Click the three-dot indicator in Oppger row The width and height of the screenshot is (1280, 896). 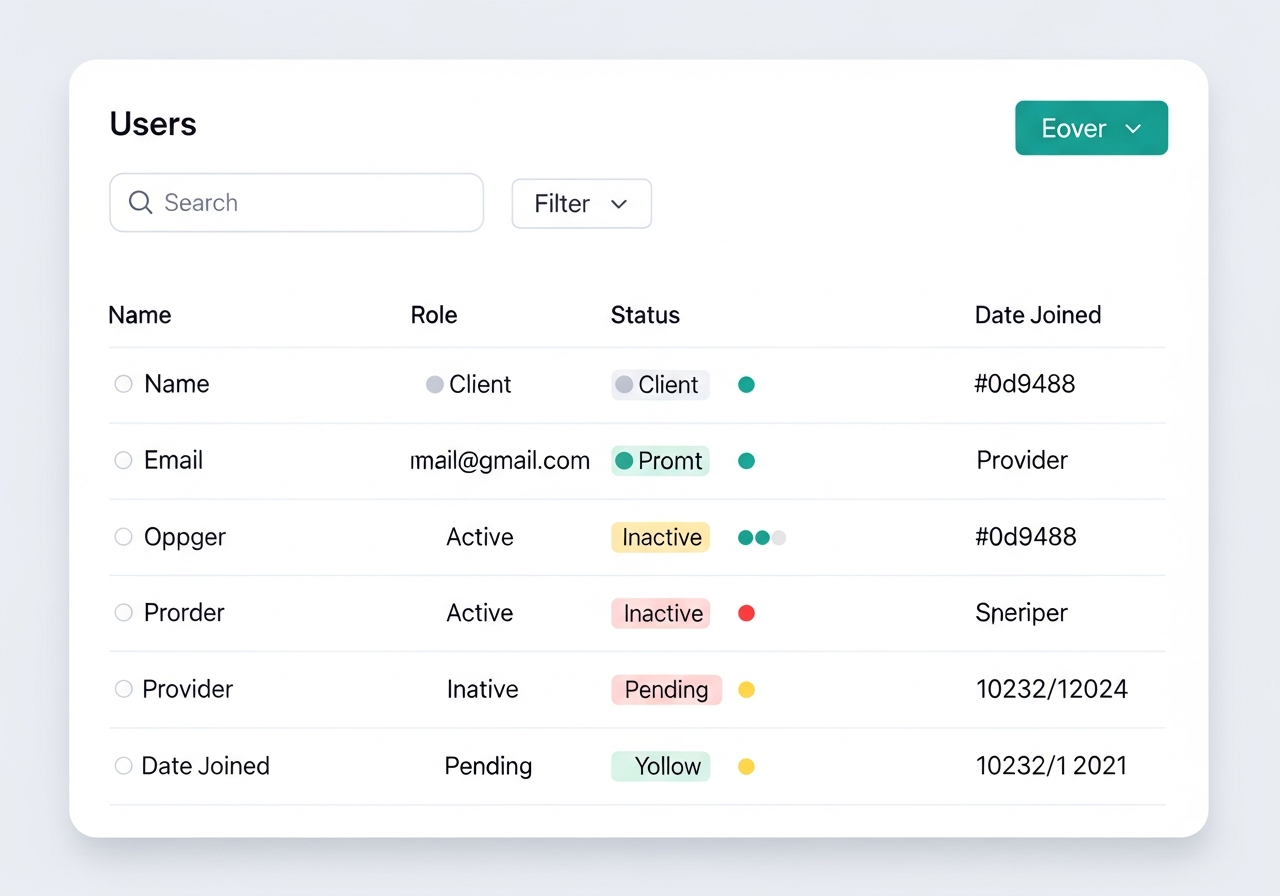coord(762,537)
